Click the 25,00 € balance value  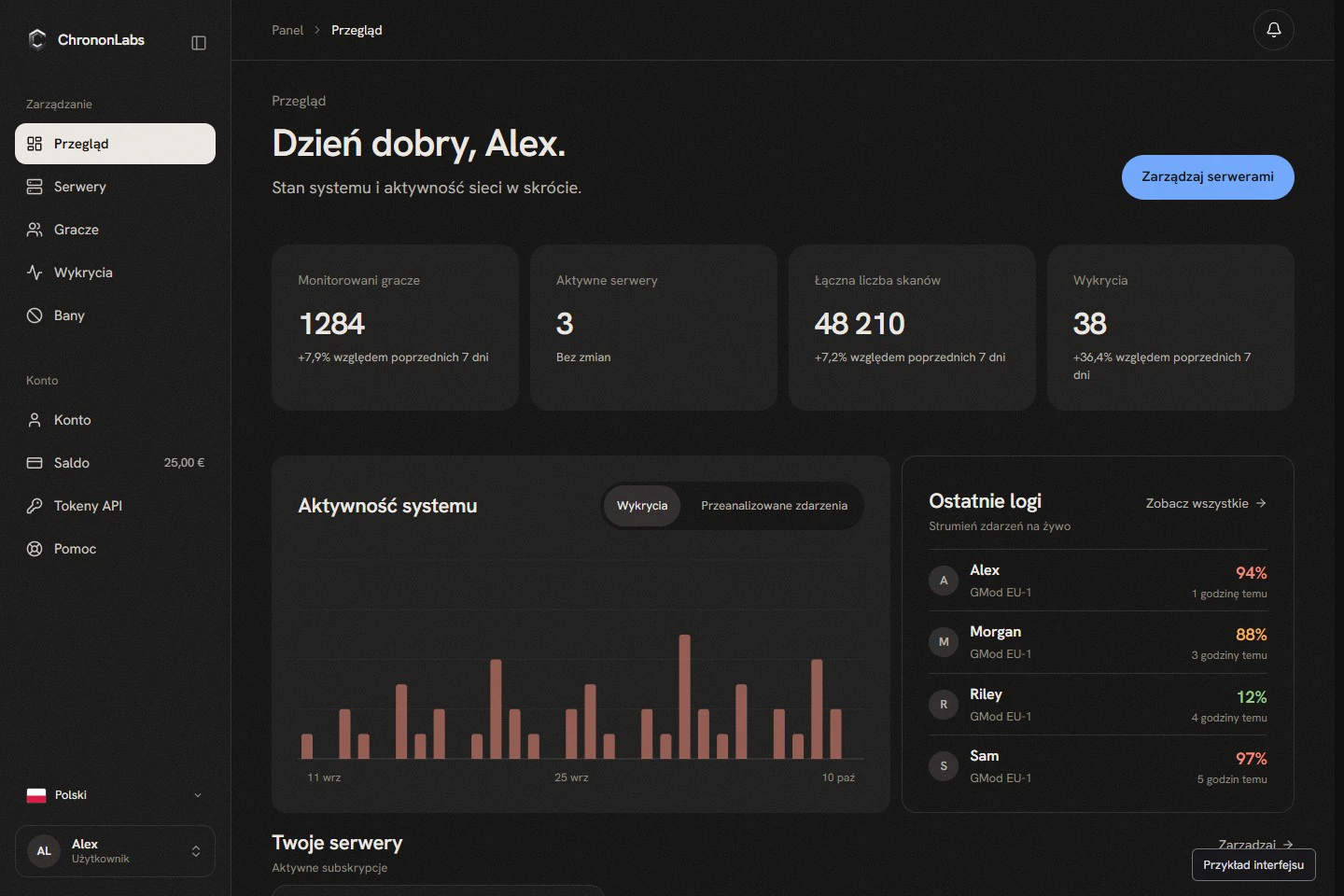(184, 463)
